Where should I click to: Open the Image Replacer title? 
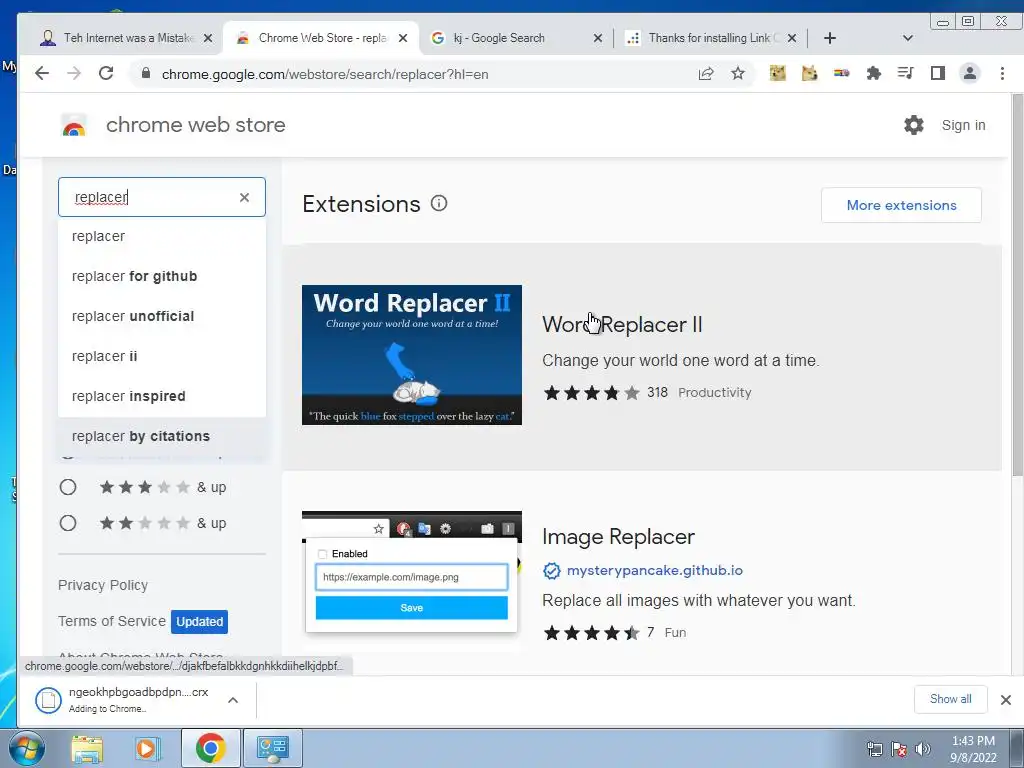click(618, 537)
